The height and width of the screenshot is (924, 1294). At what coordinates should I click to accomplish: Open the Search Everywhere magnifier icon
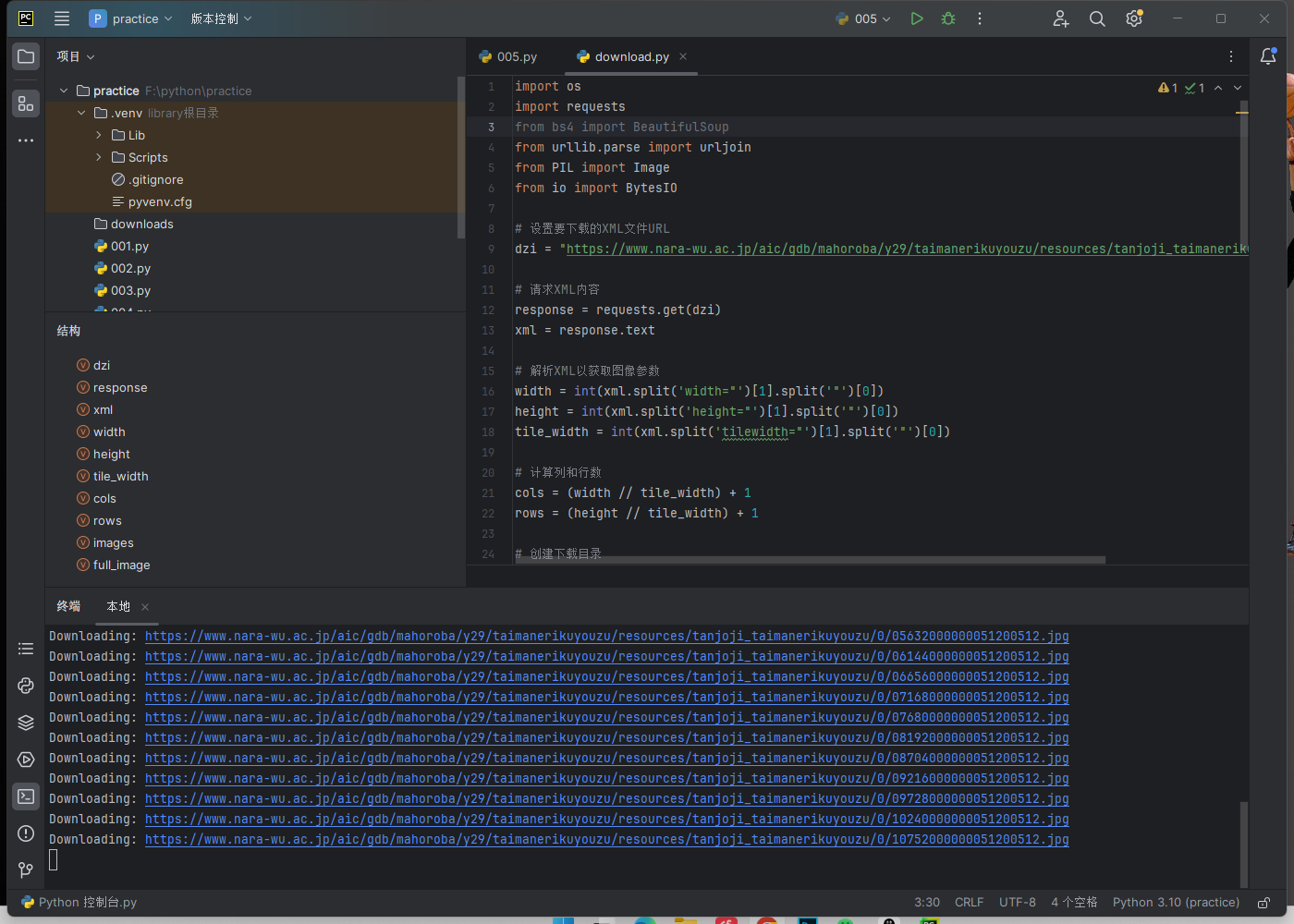click(x=1097, y=18)
